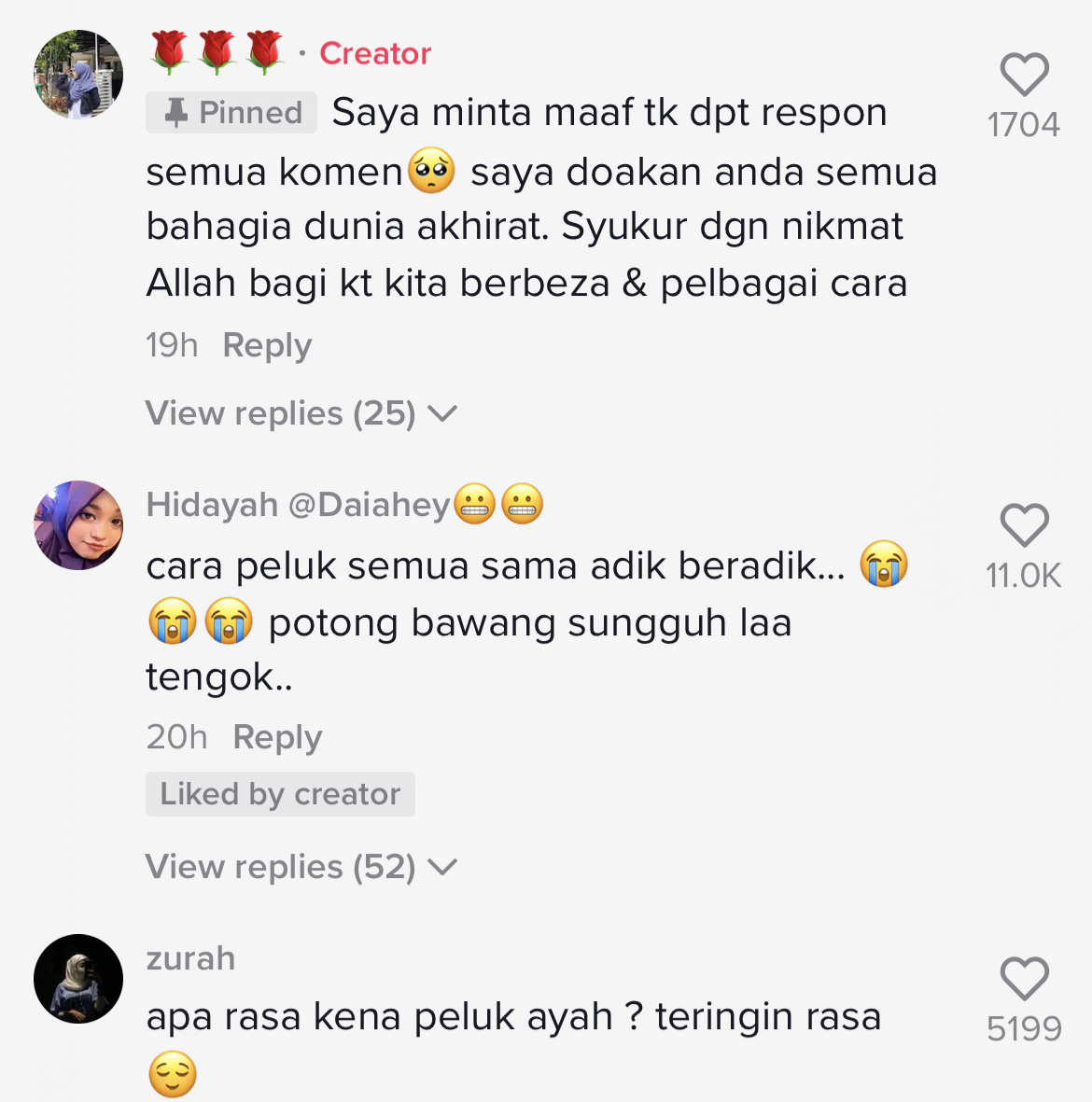Open the creator's profile picture
Viewport: 1092px width, 1102px height.
pyautogui.click(x=78, y=74)
